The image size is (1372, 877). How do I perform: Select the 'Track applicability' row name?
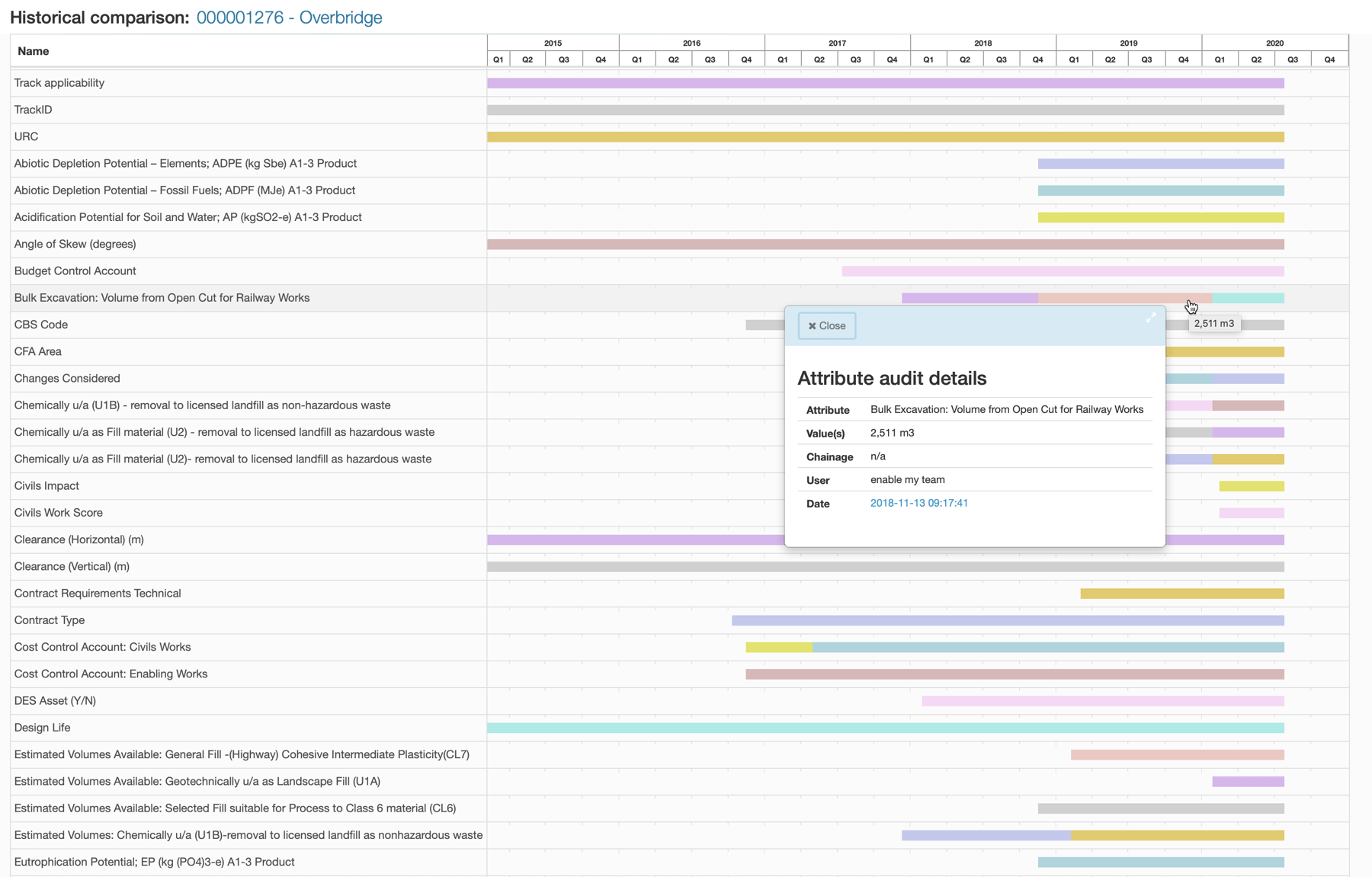point(59,83)
